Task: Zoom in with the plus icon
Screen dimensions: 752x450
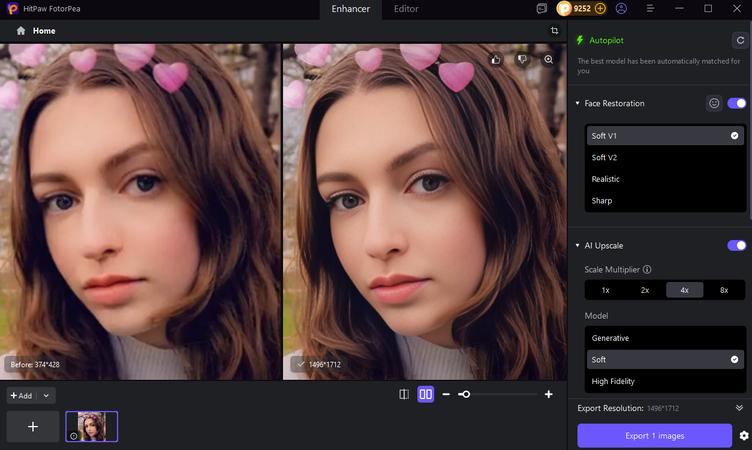Action: 549,394
